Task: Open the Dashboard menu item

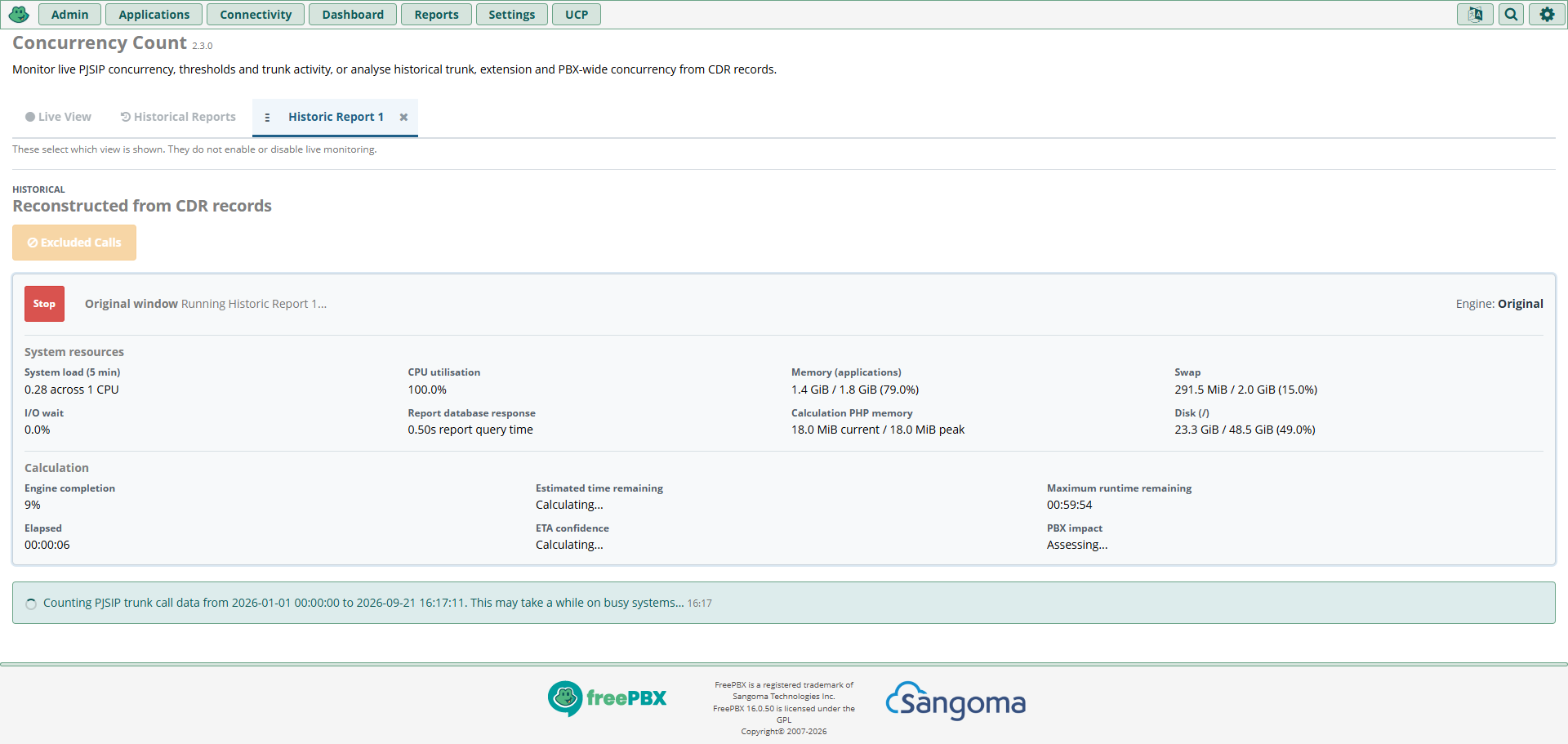Action: 353,15
